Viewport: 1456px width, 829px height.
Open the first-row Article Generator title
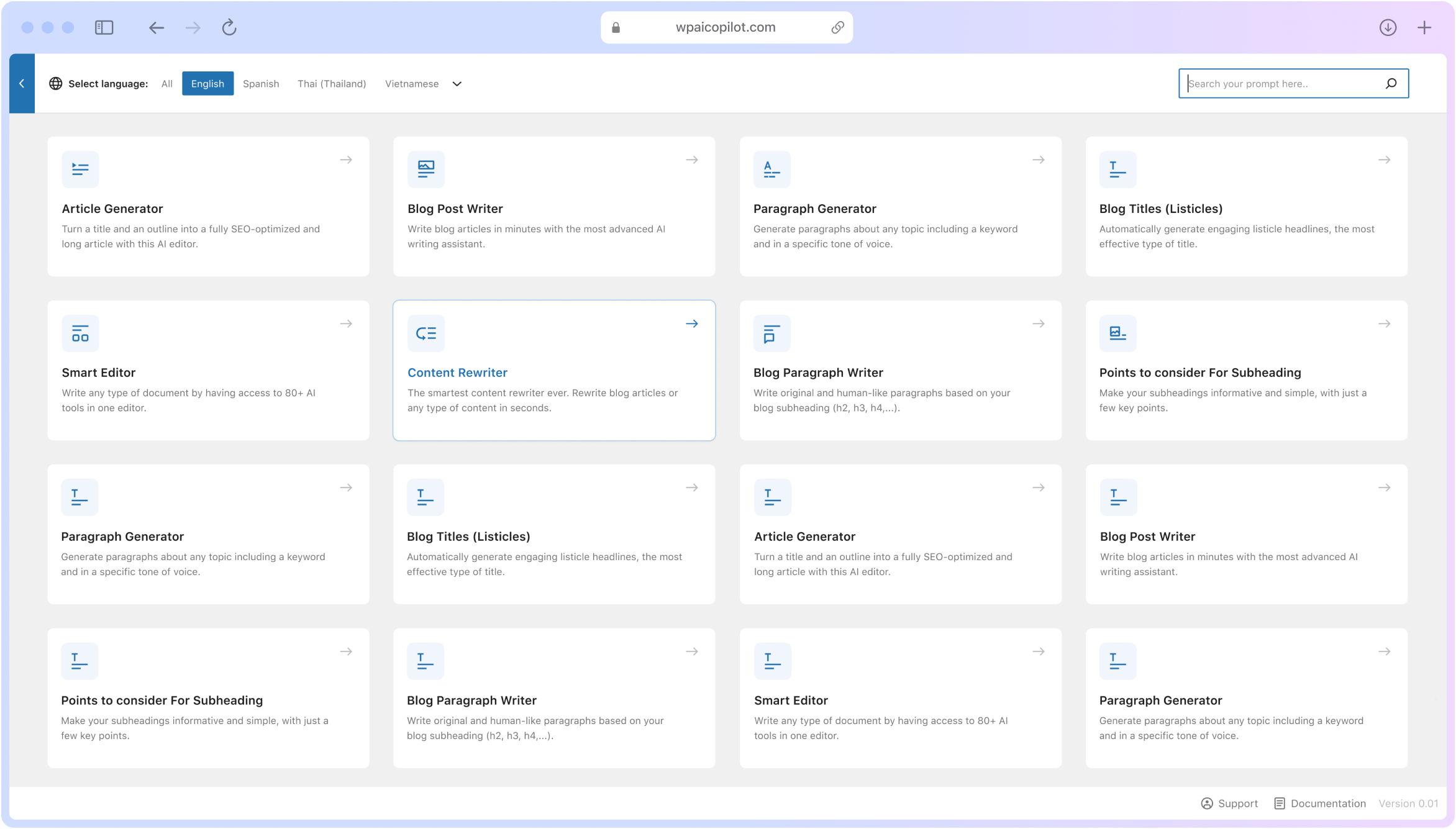(x=112, y=209)
